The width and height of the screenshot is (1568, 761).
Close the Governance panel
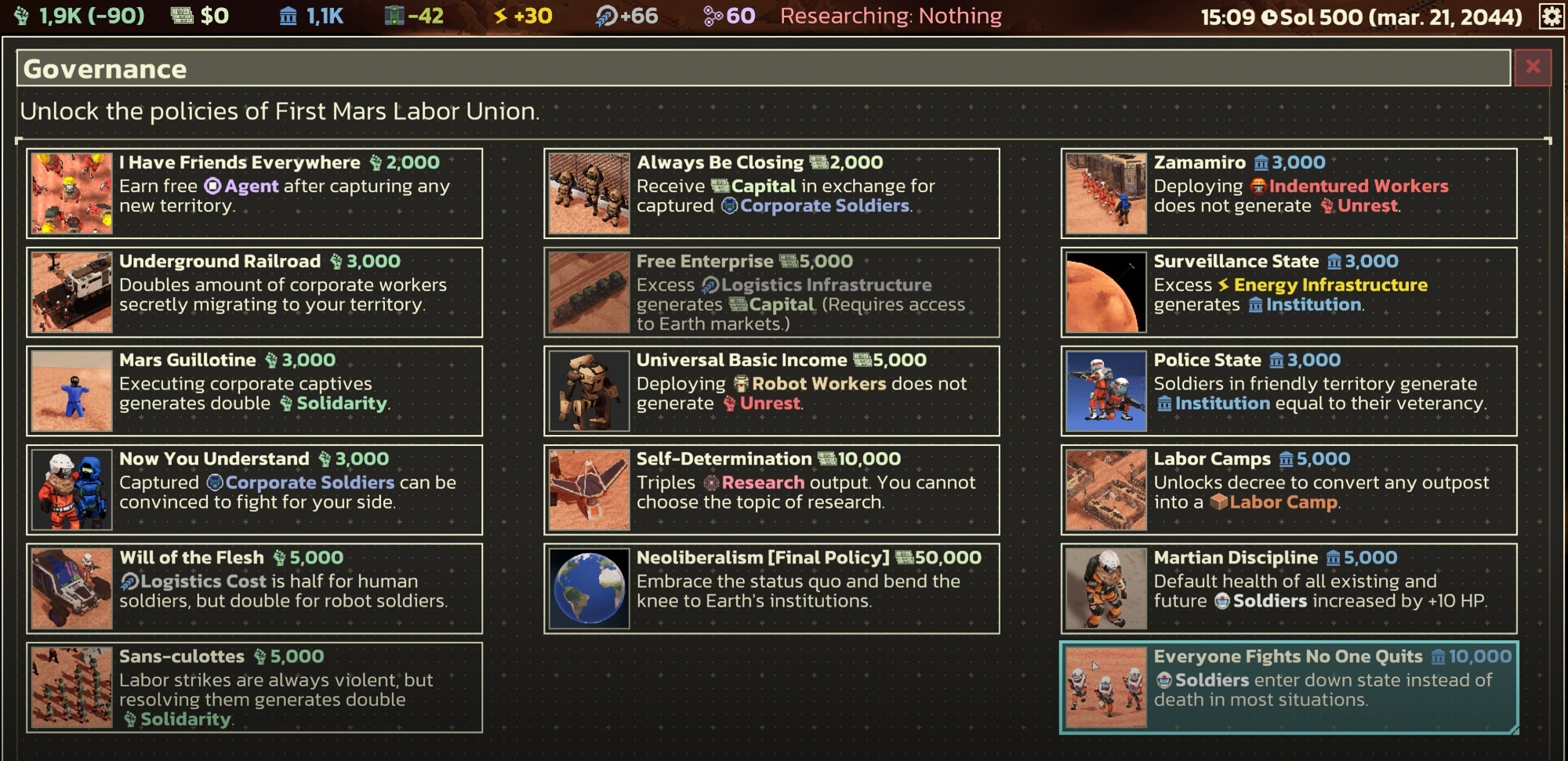pyautogui.click(x=1533, y=67)
